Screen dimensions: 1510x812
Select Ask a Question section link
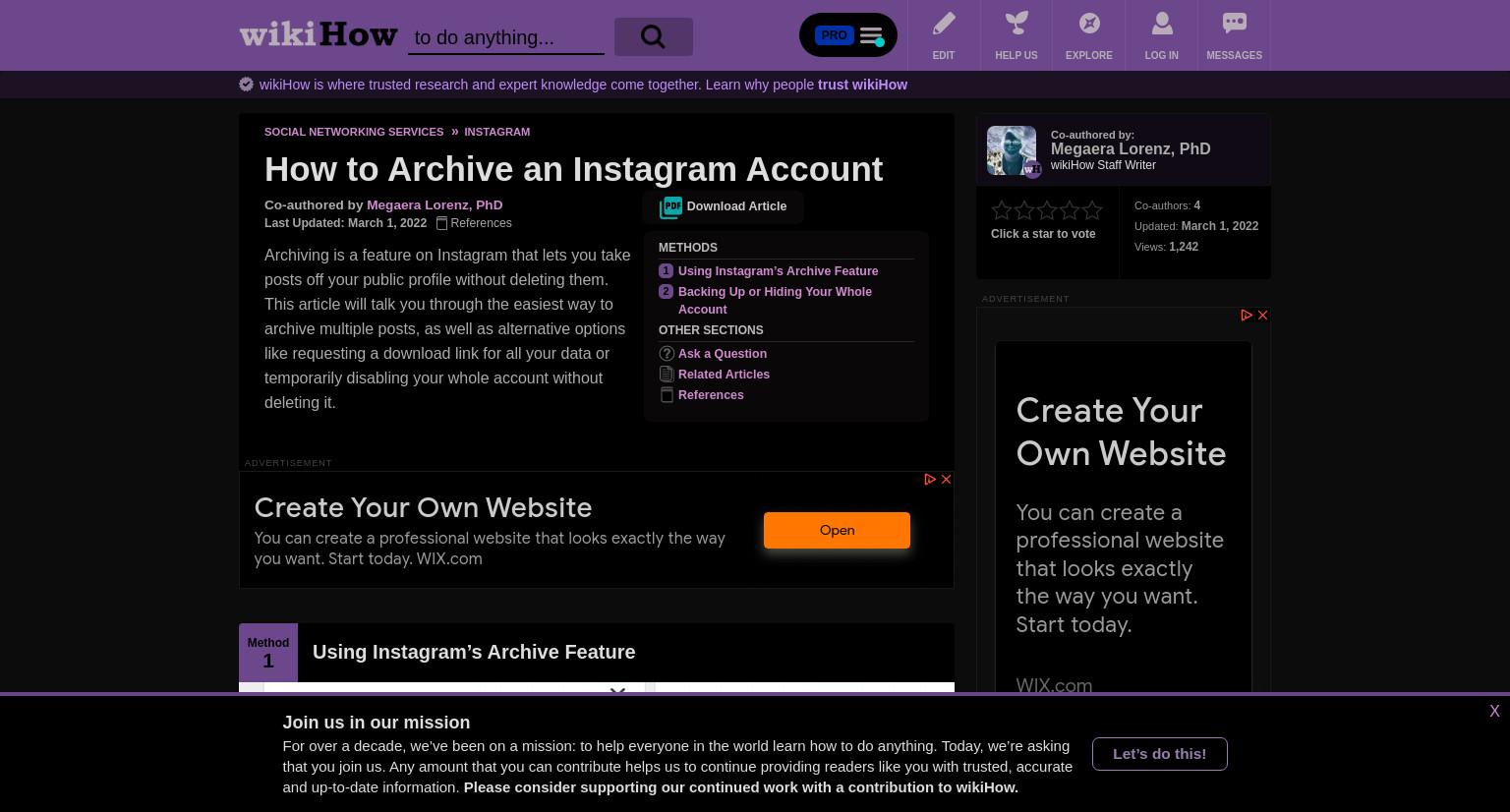coord(723,354)
